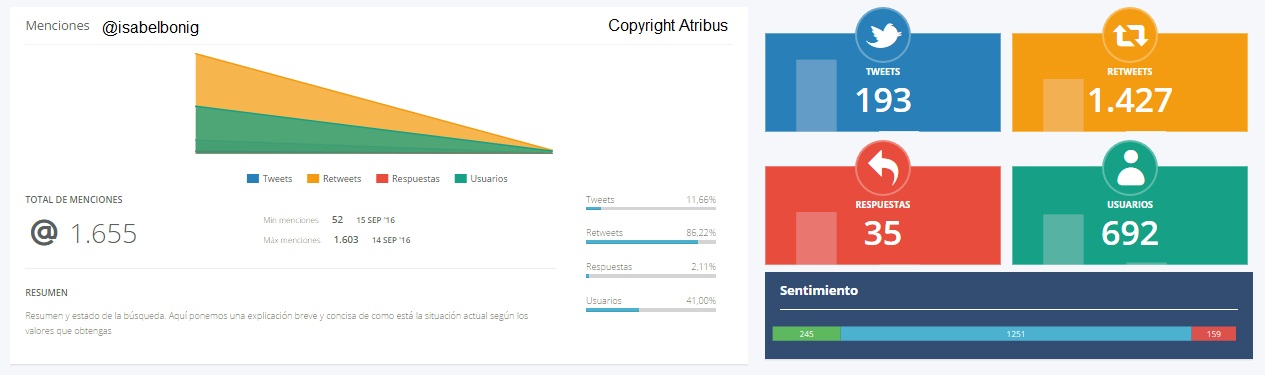The width and height of the screenshot is (1265, 375).
Task: Toggle Retweets series in chart legend
Action: pyautogui.click(x=334, y=179)
